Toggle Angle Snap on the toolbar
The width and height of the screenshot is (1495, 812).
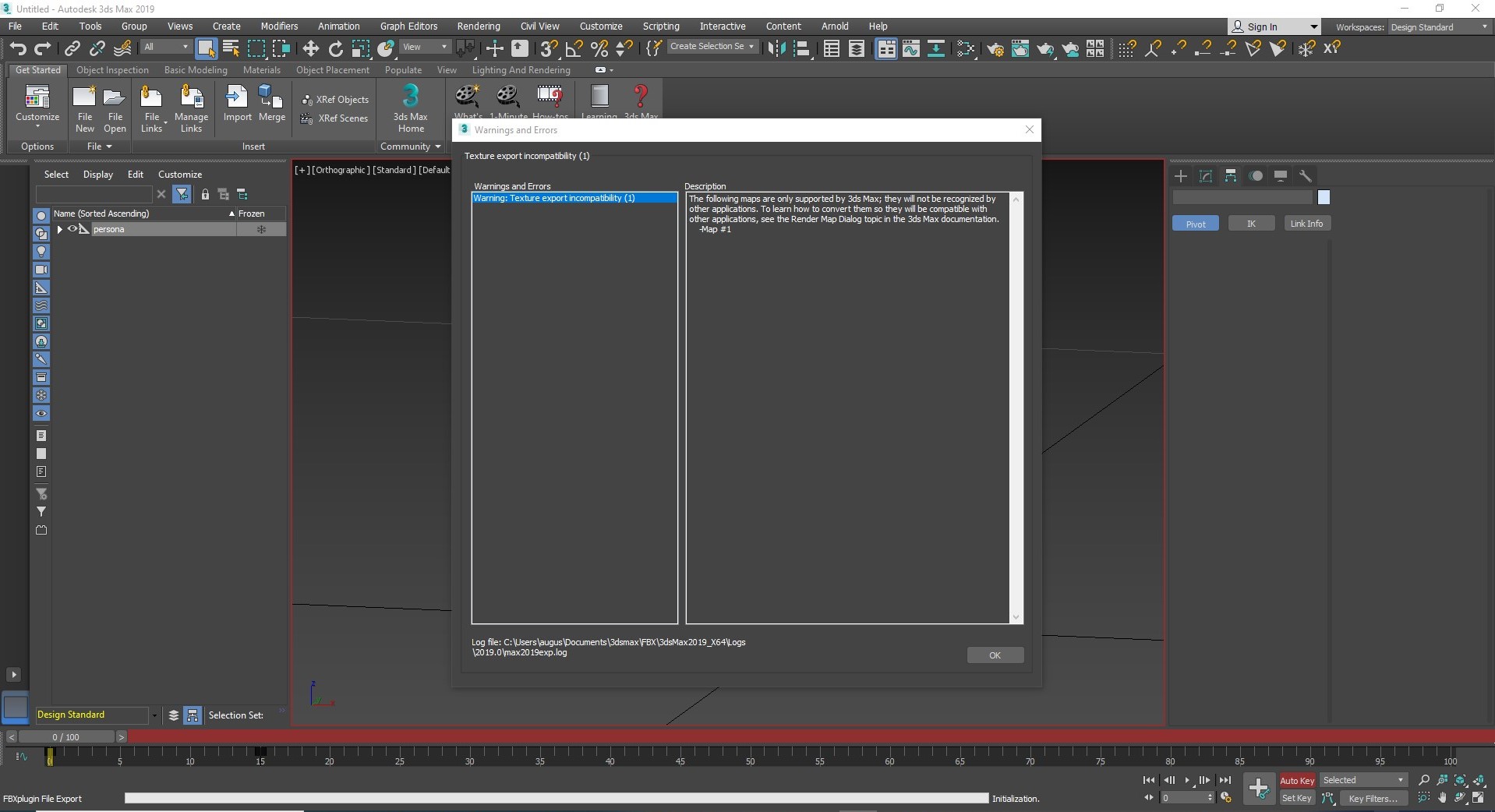point(574,48)
